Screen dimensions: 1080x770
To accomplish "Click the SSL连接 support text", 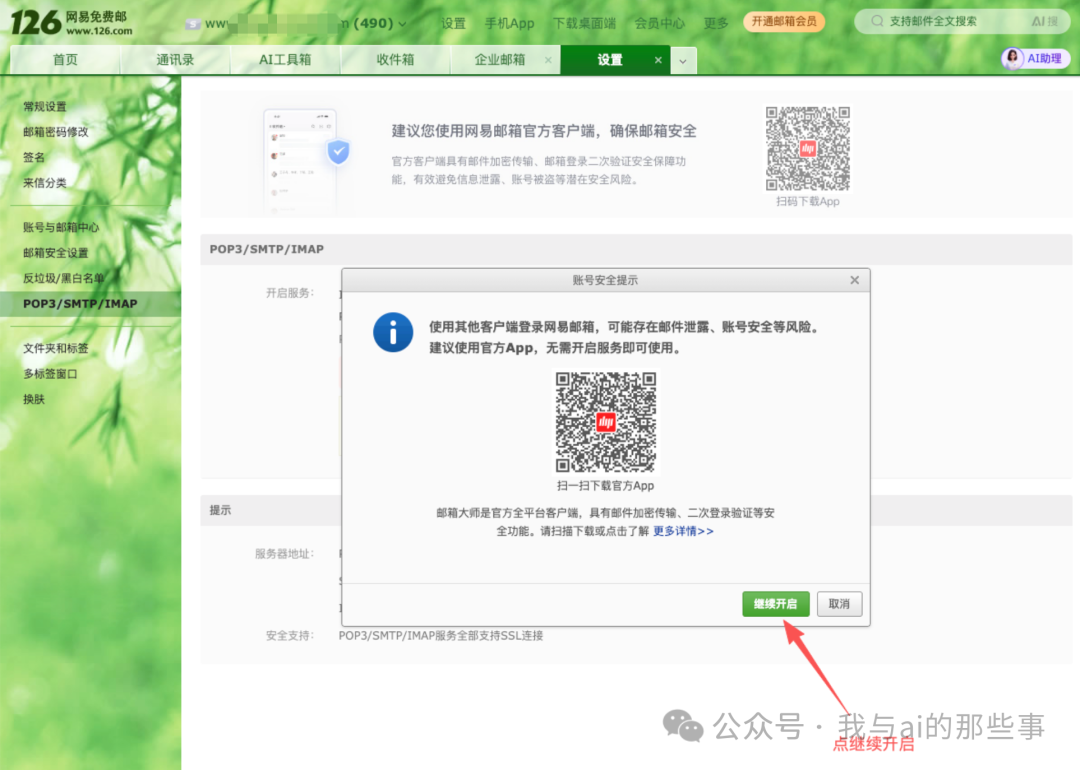I will pos(441,636).
